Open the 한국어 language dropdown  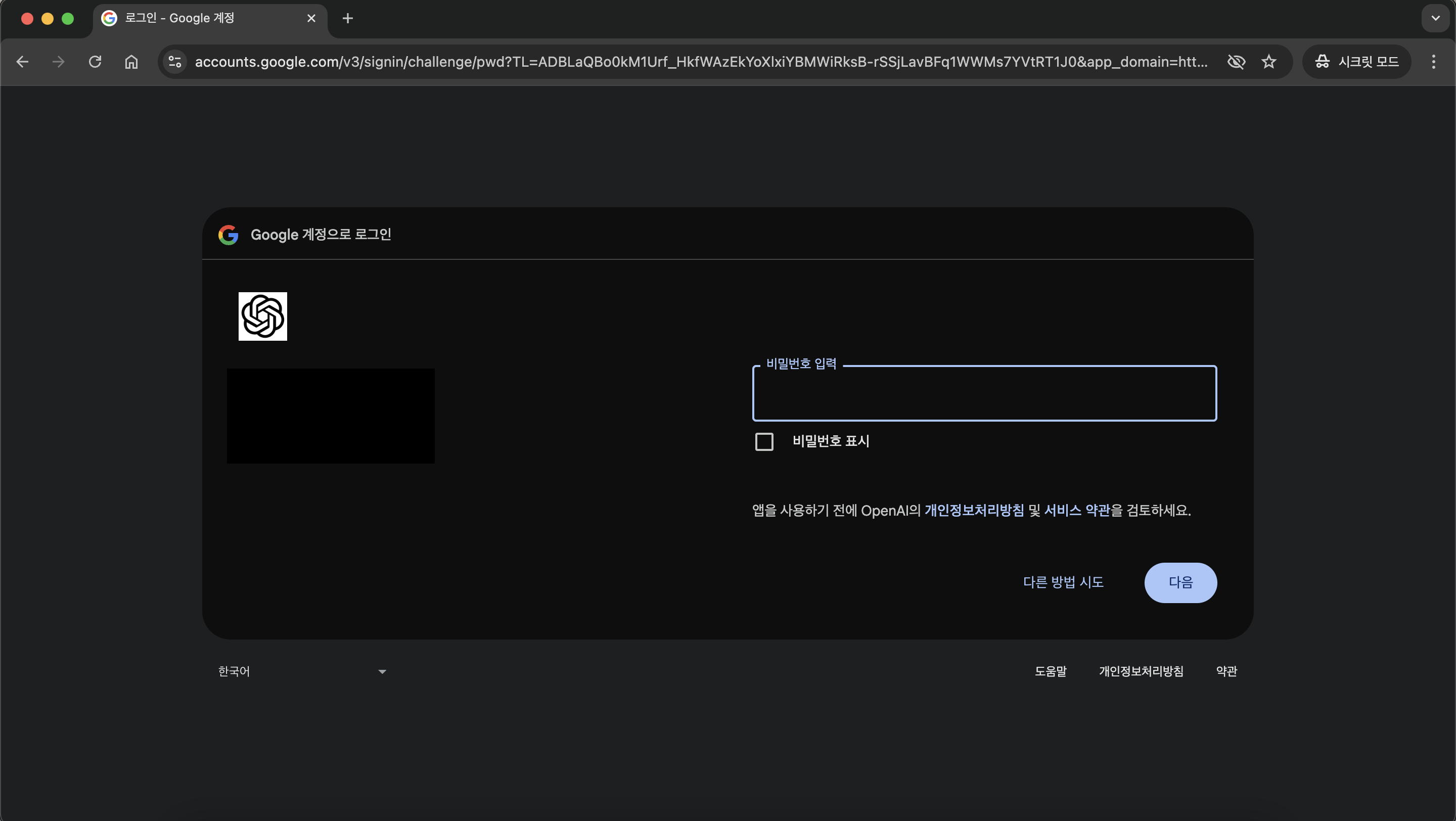pos(302,671)
